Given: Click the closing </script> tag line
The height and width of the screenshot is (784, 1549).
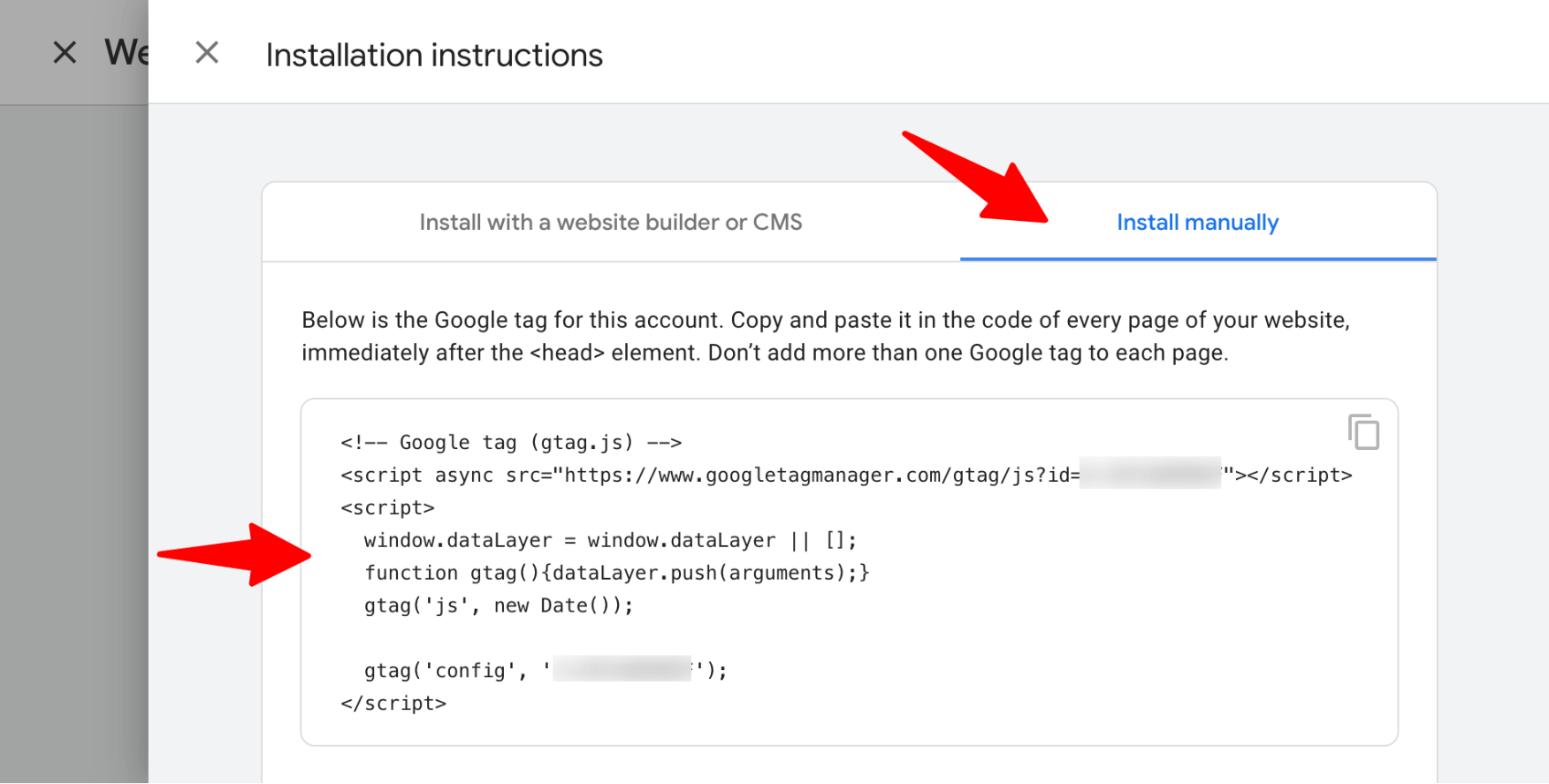Looking at the screenshot, I should pos(393,704).
